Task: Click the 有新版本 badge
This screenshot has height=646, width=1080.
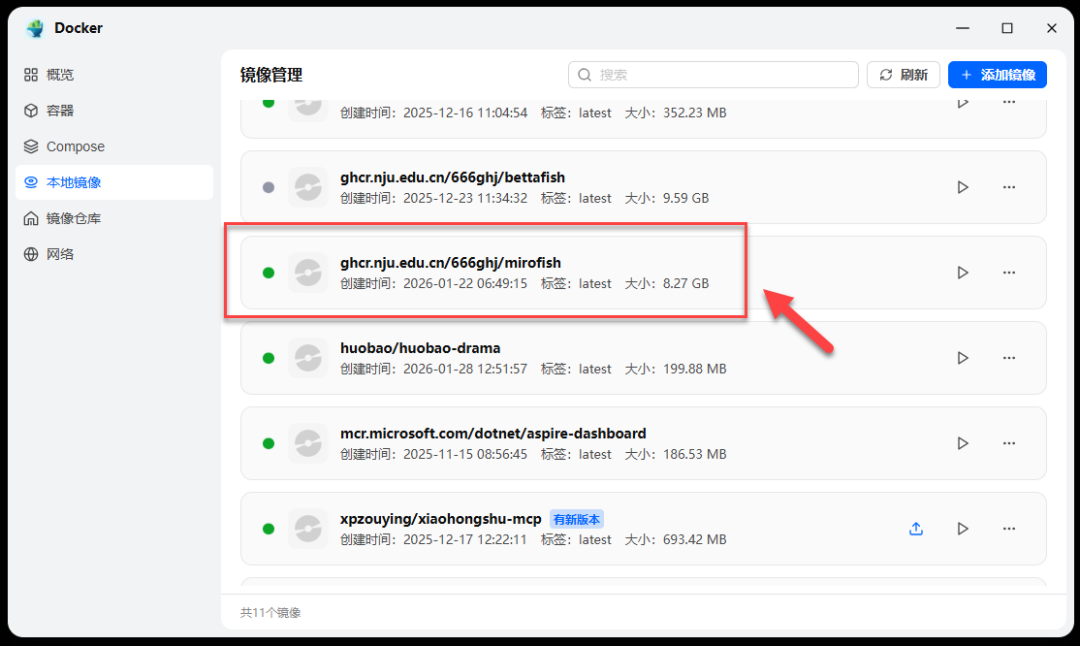Action: pos(577,519)
